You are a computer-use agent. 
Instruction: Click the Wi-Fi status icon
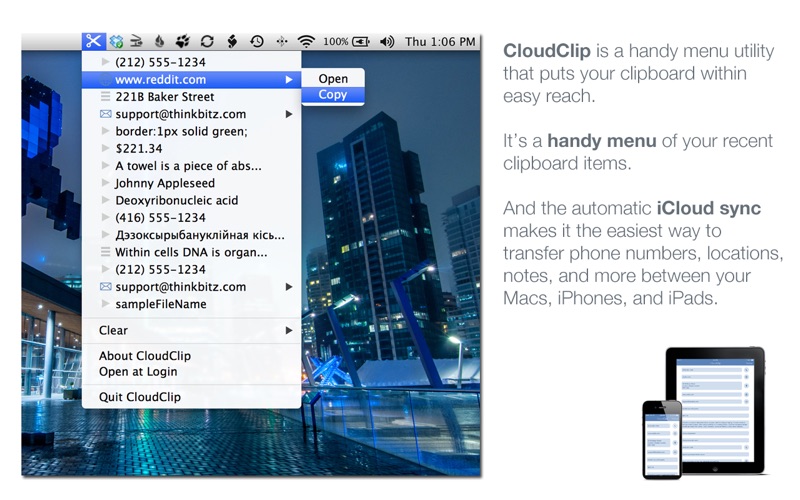(306, 41)
